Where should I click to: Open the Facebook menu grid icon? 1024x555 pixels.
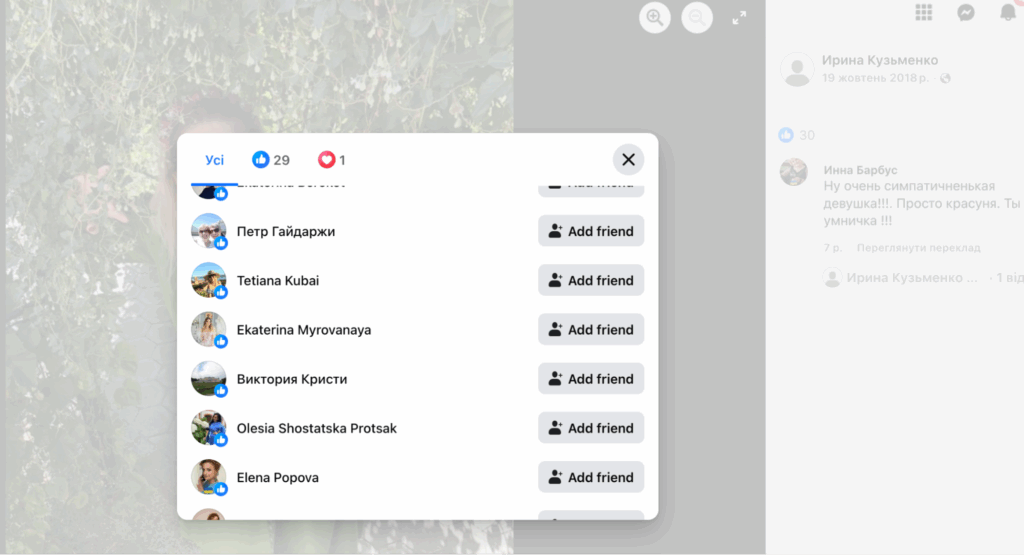(924, 12)
